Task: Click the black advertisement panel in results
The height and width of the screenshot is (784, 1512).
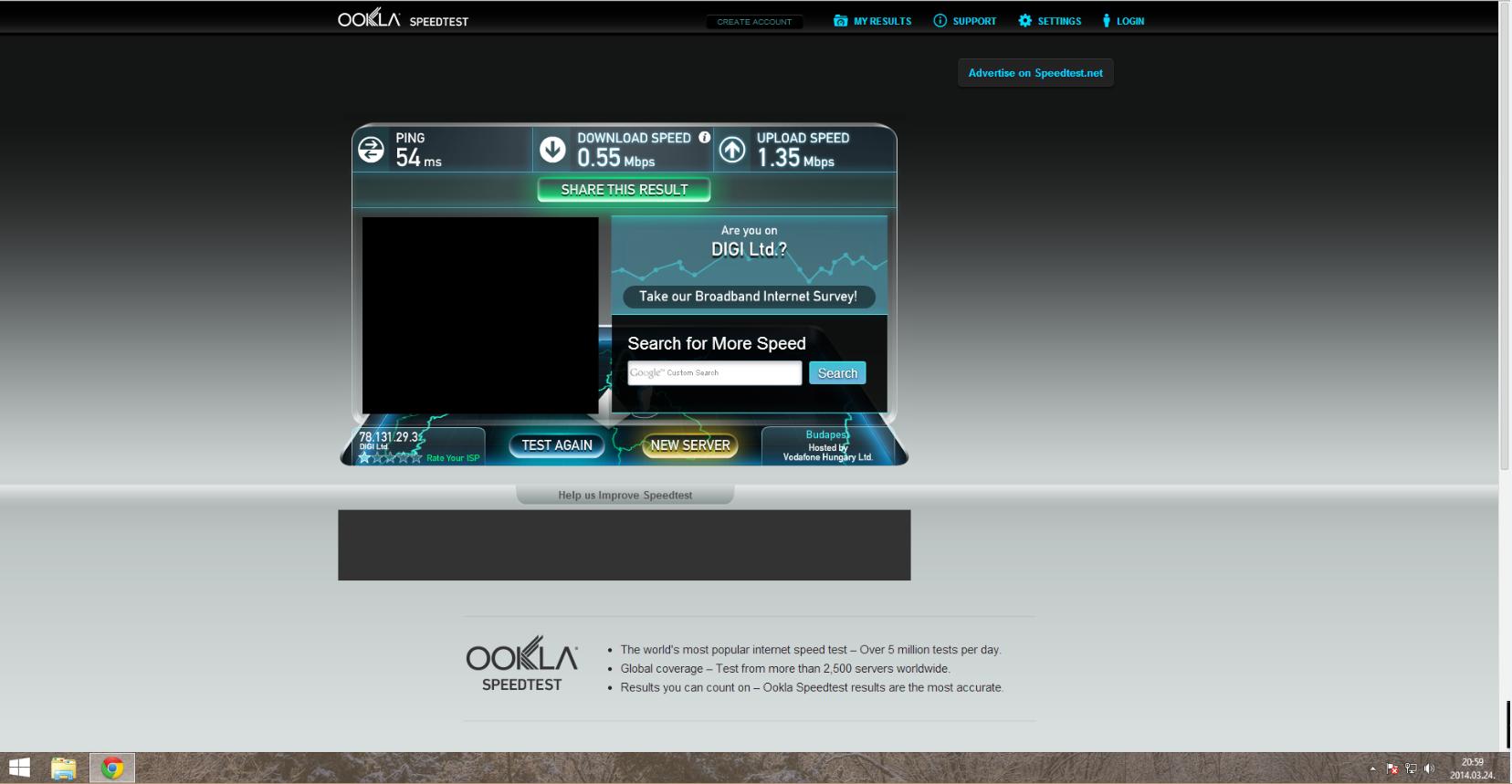Action: click(480, 315)
